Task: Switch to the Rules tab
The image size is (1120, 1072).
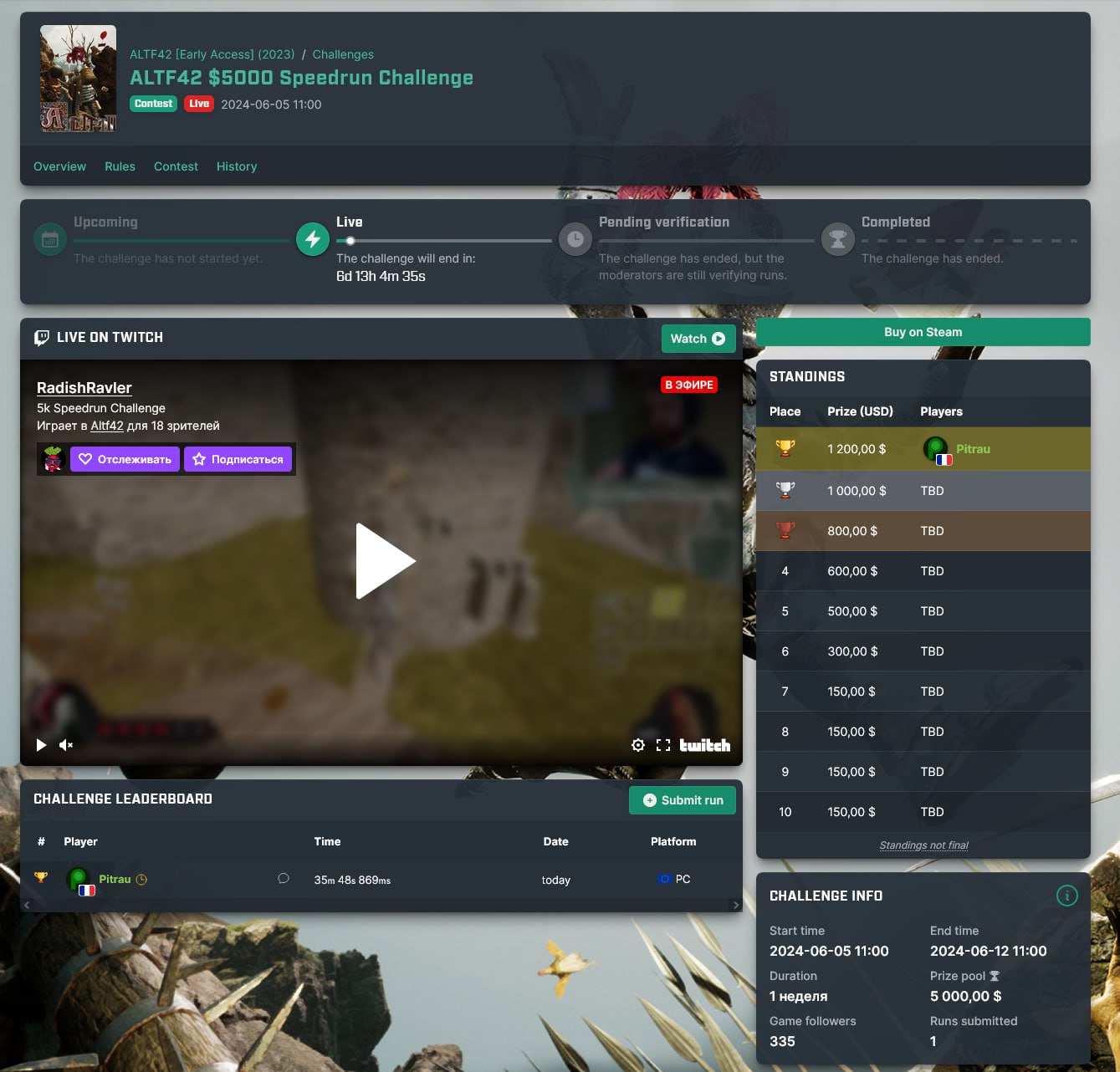Action: pyautogui.click(x=120, y=166)
